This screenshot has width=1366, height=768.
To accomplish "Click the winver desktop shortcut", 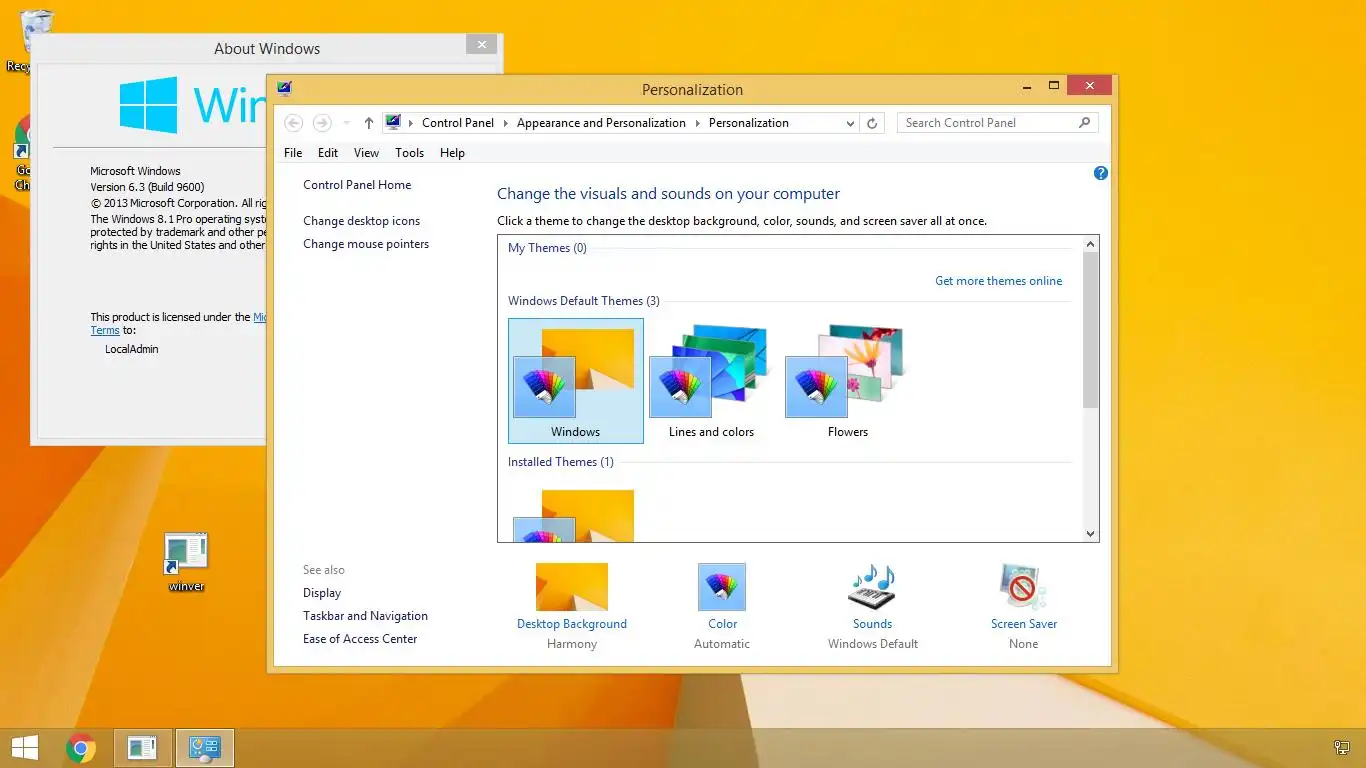I will pyautogui.click(x=186, y=563).
